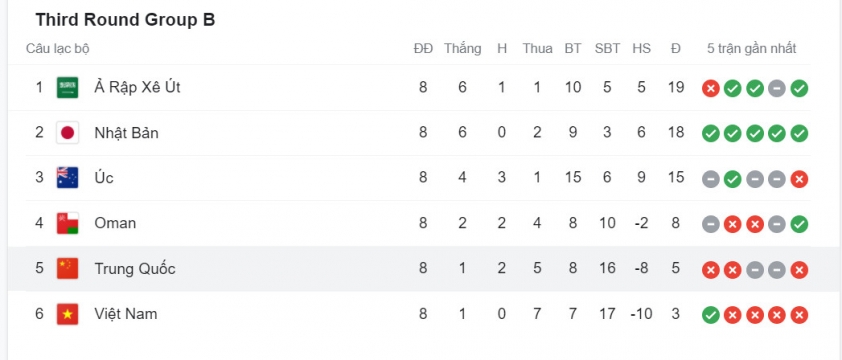Click the Saudi Arabia flag icon

coord(68,88)
